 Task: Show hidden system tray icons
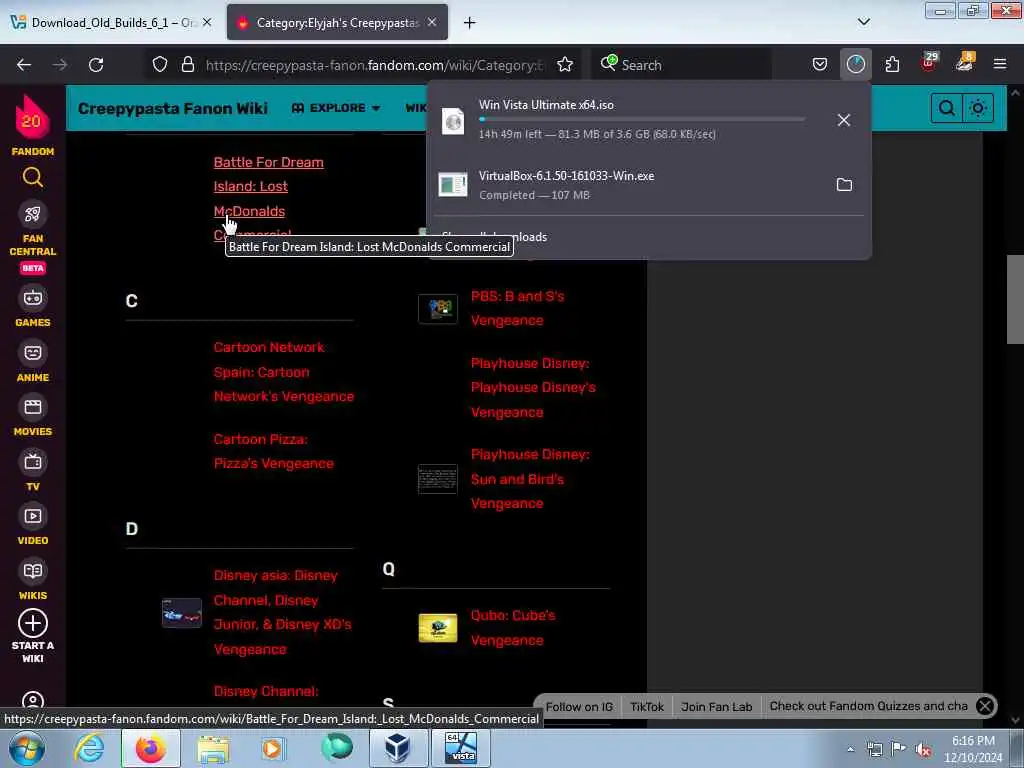click(x=850, y=750)
